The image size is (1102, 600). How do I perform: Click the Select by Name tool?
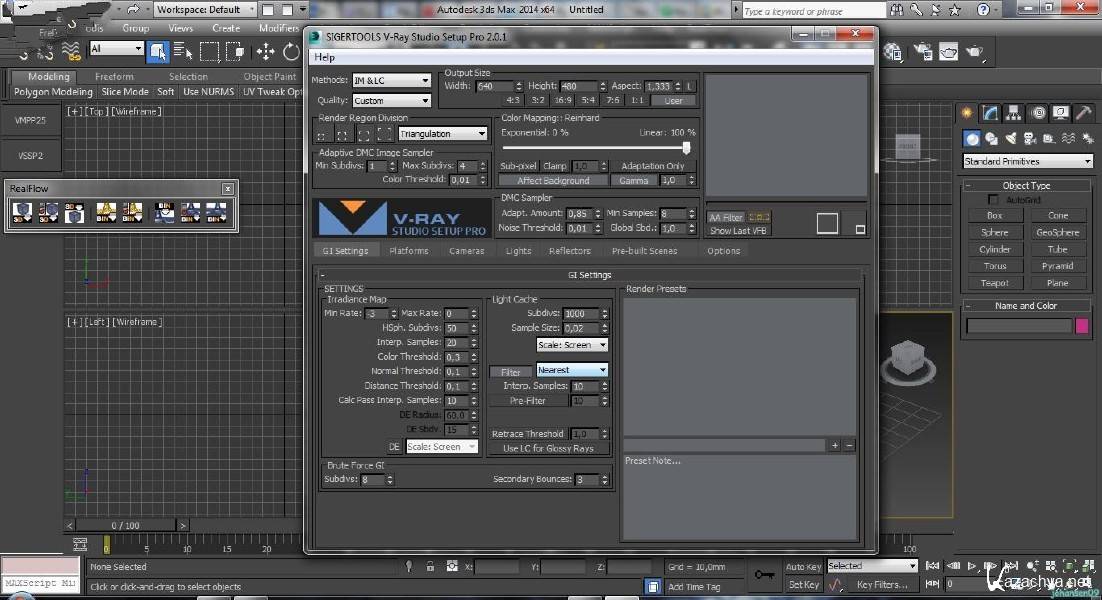point(183,51)
